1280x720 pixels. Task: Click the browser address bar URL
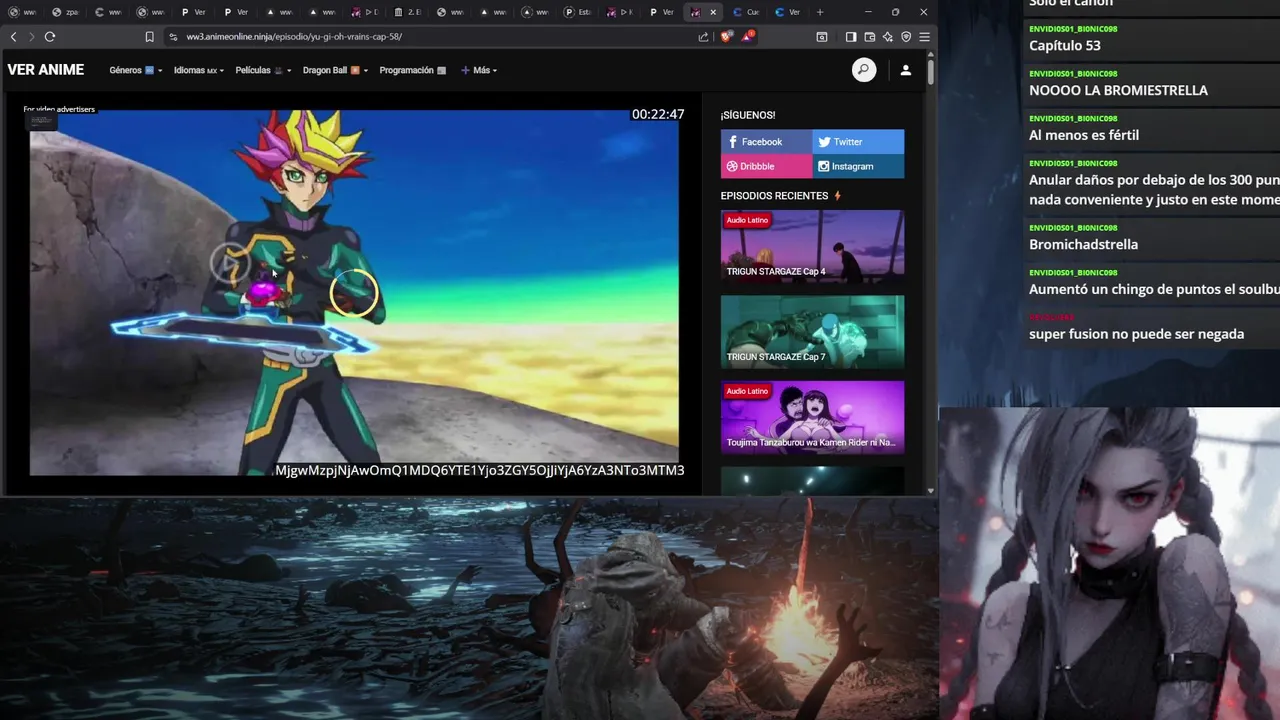click(294, 37)
